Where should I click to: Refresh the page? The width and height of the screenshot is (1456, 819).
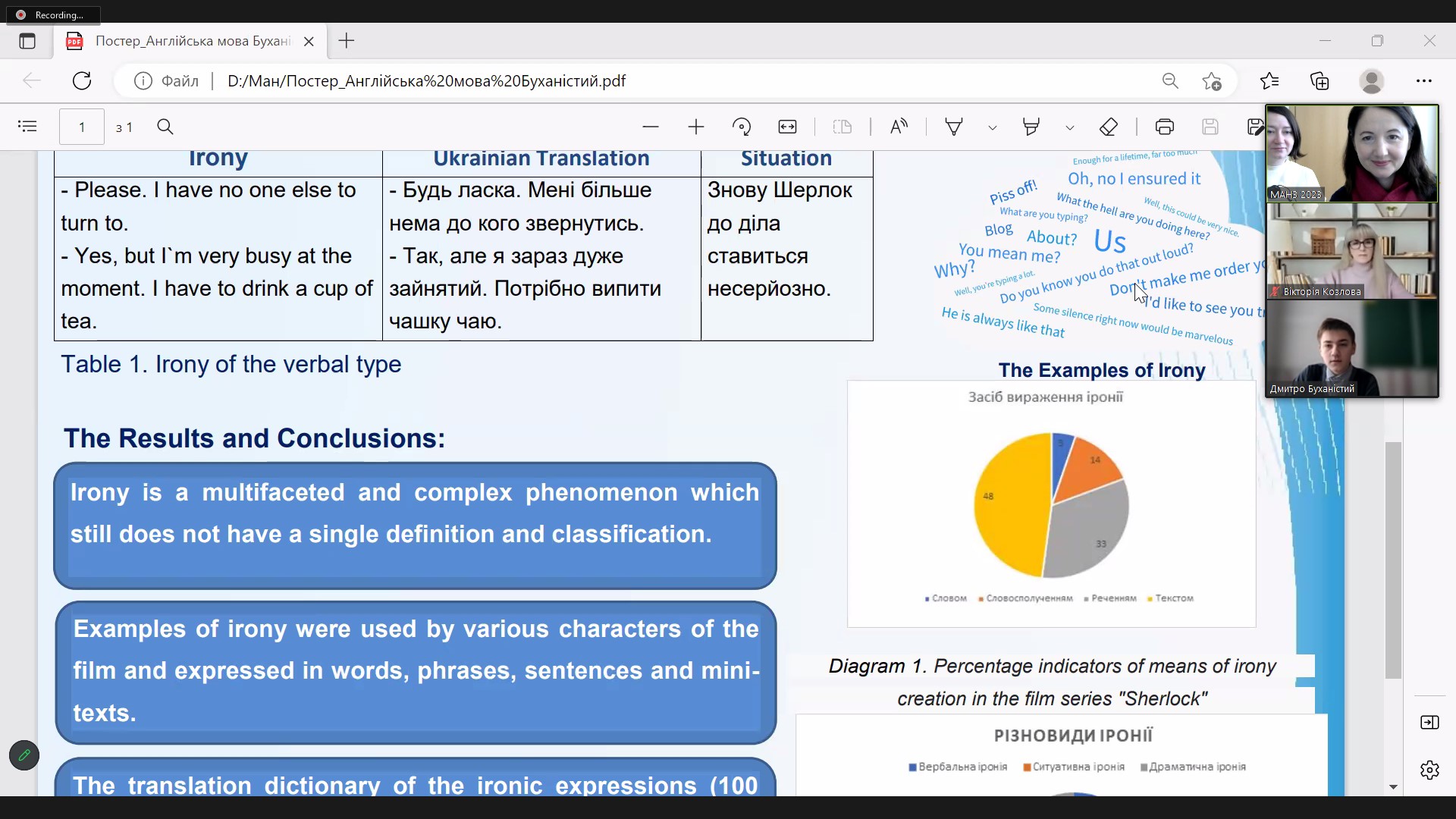[x=82, y=81]
